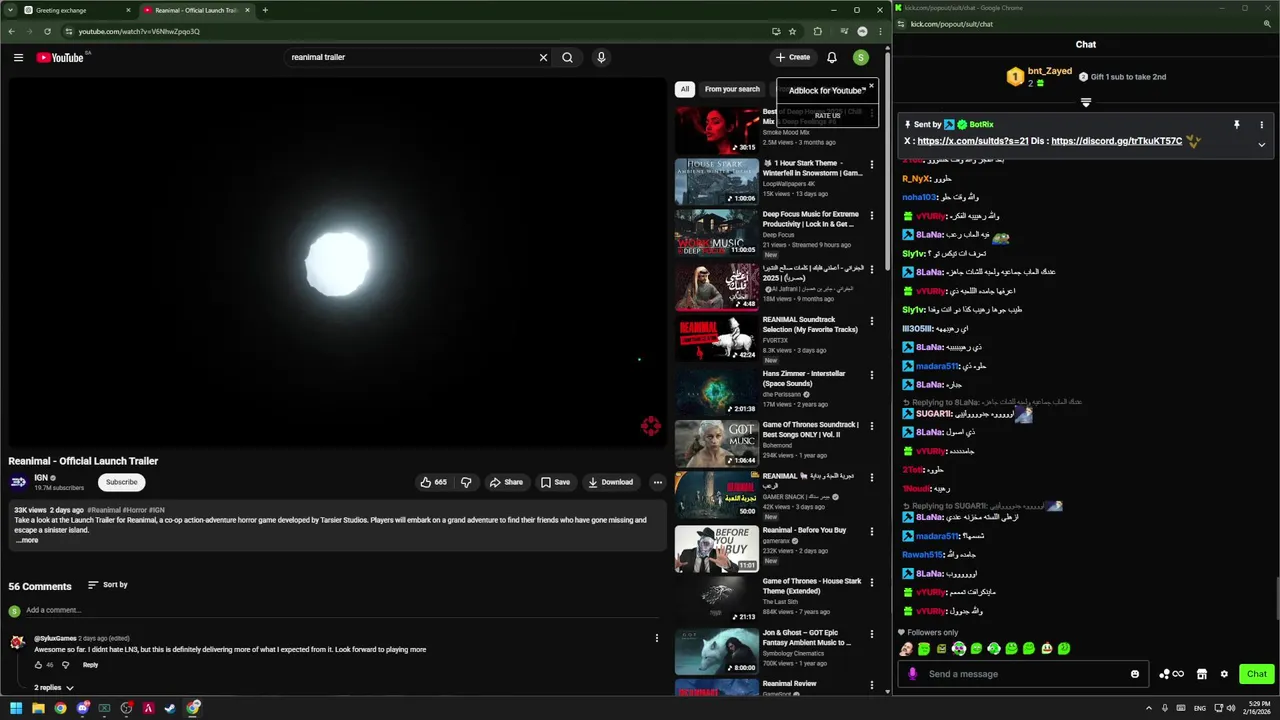Open the YouTube guide hamburger menu
Screen dimensions: 1280x720
click(18, 57)
